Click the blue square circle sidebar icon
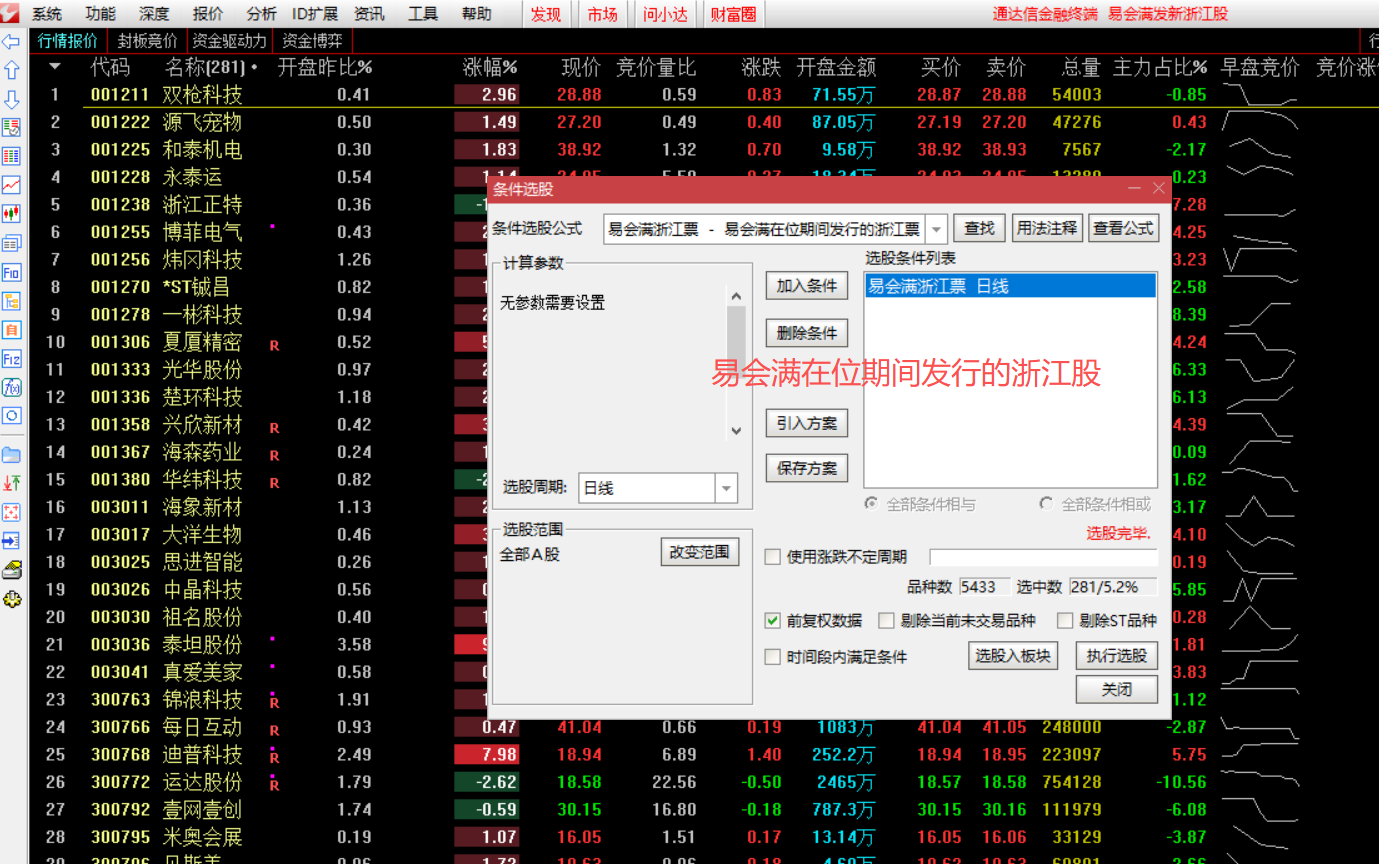Screen dimensions: 1379x864 click(11, 416)
